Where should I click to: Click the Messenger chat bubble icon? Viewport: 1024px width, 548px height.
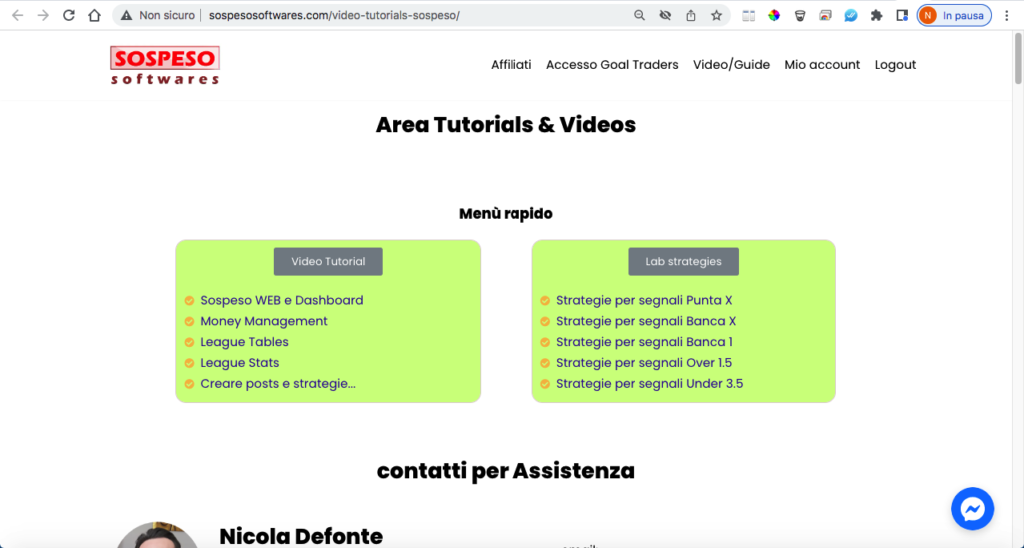[972, 509]
